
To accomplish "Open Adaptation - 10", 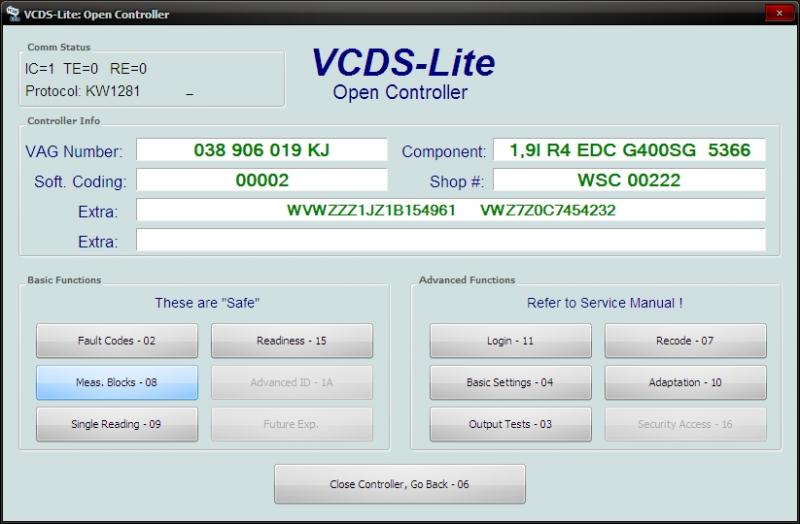I will click(x=686, y=382).
